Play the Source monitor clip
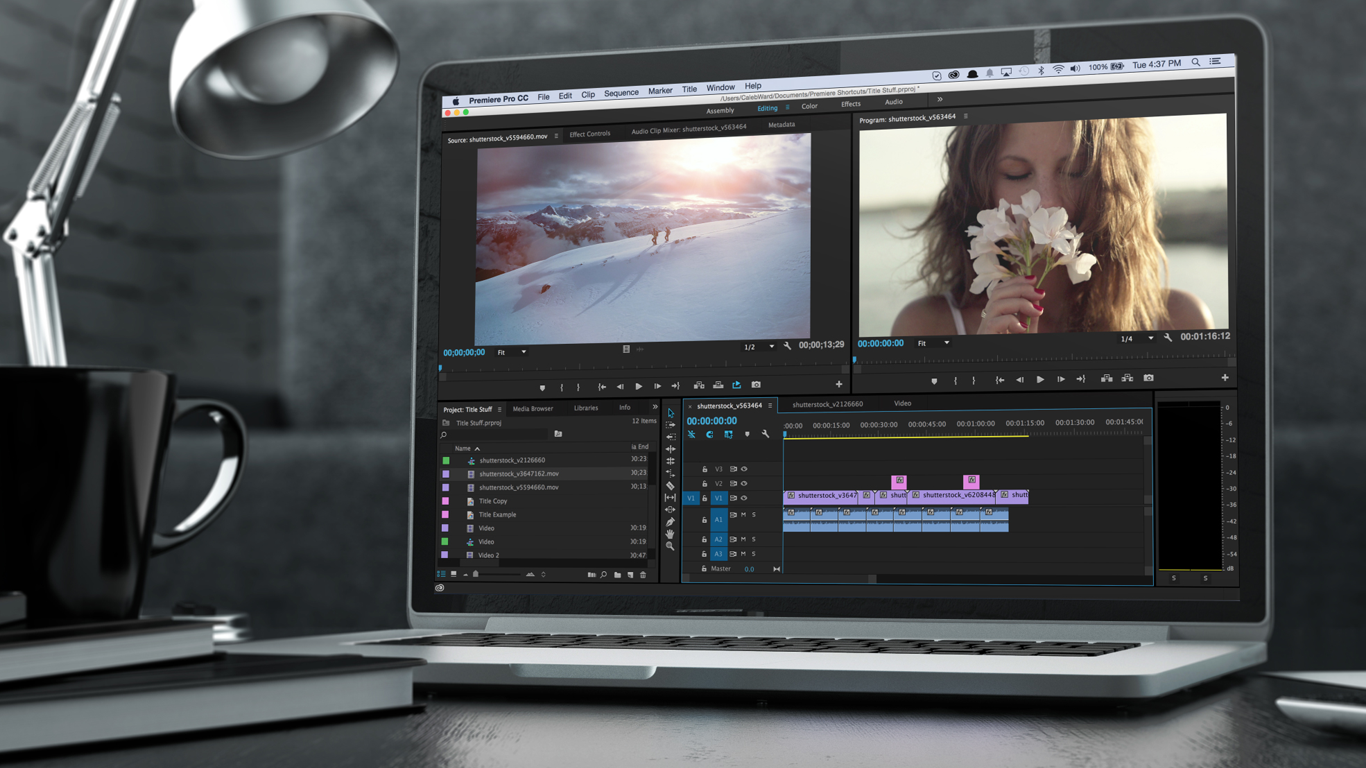The height and width of the screenshot is (768, 1366). [638, 386]
